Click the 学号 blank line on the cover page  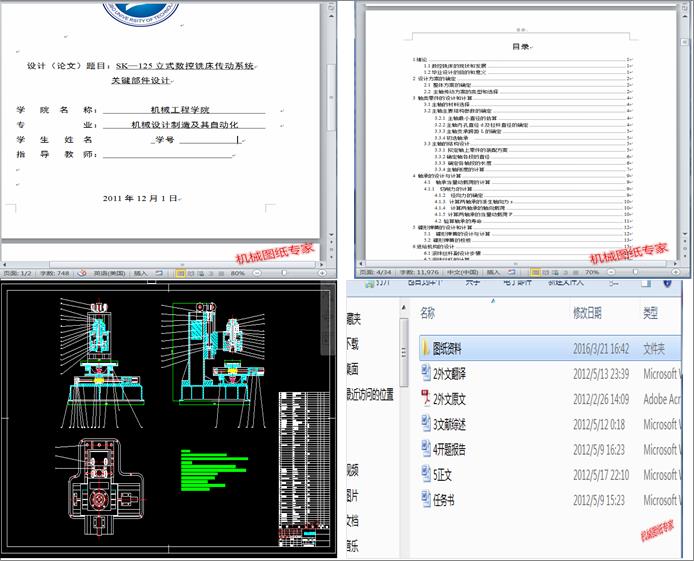209,140
